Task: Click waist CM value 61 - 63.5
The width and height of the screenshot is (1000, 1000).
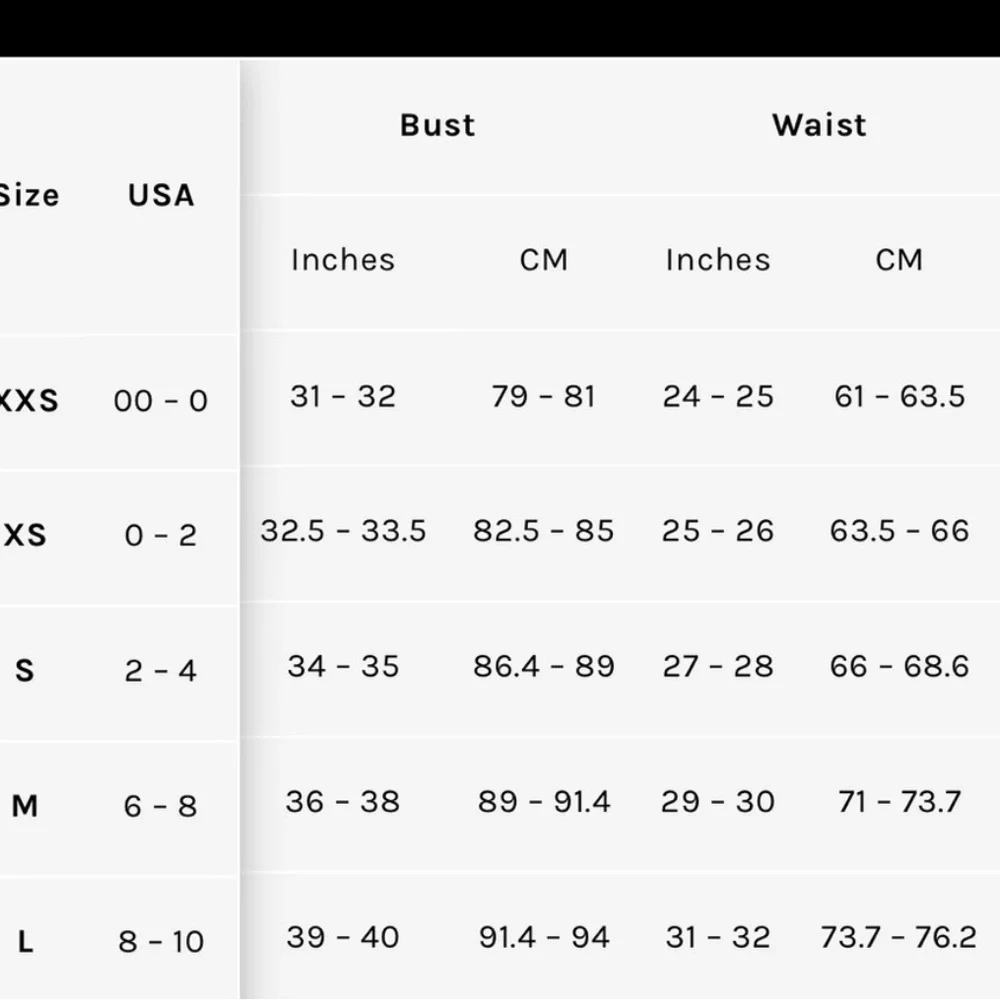Action: [899, 397]
